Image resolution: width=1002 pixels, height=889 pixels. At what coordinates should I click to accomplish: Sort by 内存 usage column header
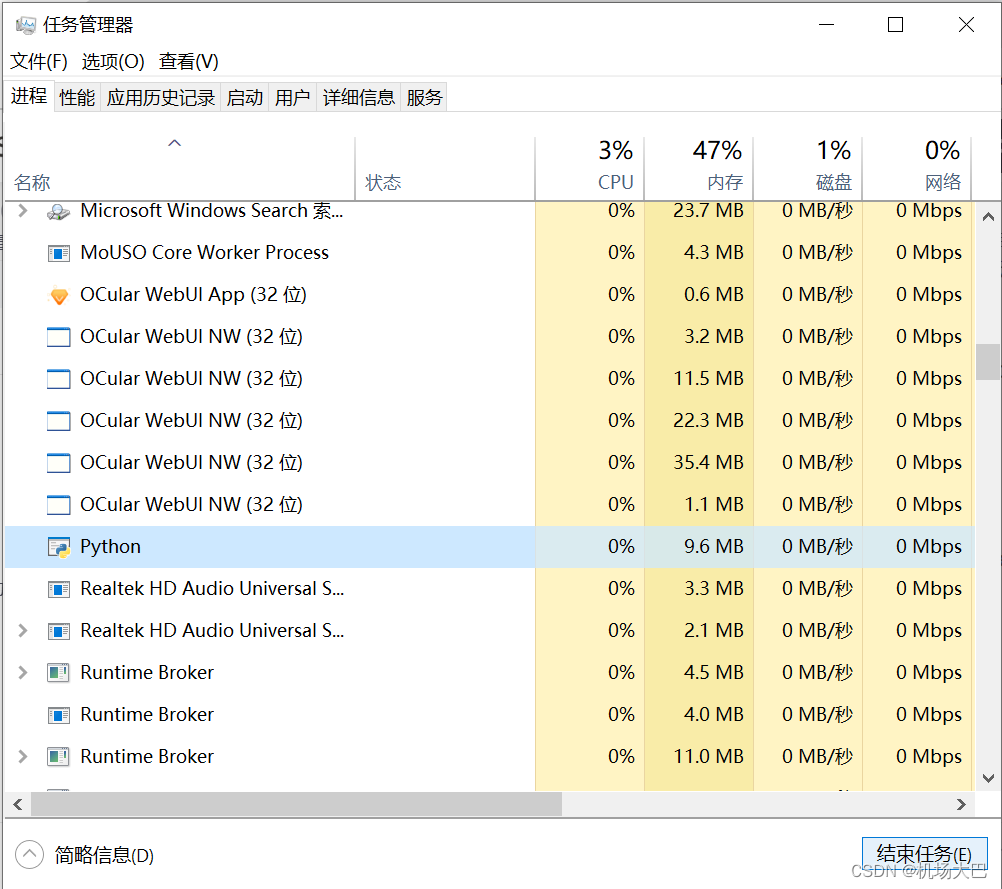click(698, 169)
